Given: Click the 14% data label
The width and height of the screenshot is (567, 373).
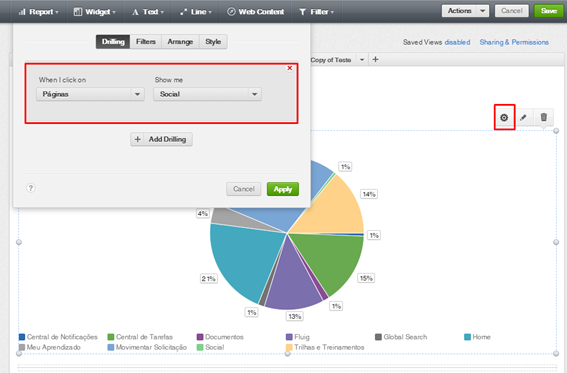Looking at the screenshot, I should pos(369,194).
